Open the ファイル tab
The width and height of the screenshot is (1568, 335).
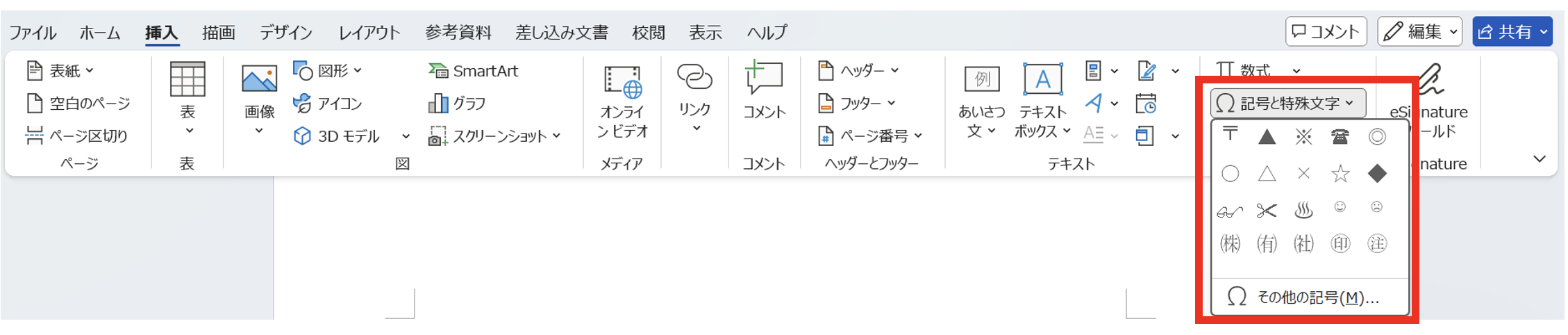click(32, 33)
